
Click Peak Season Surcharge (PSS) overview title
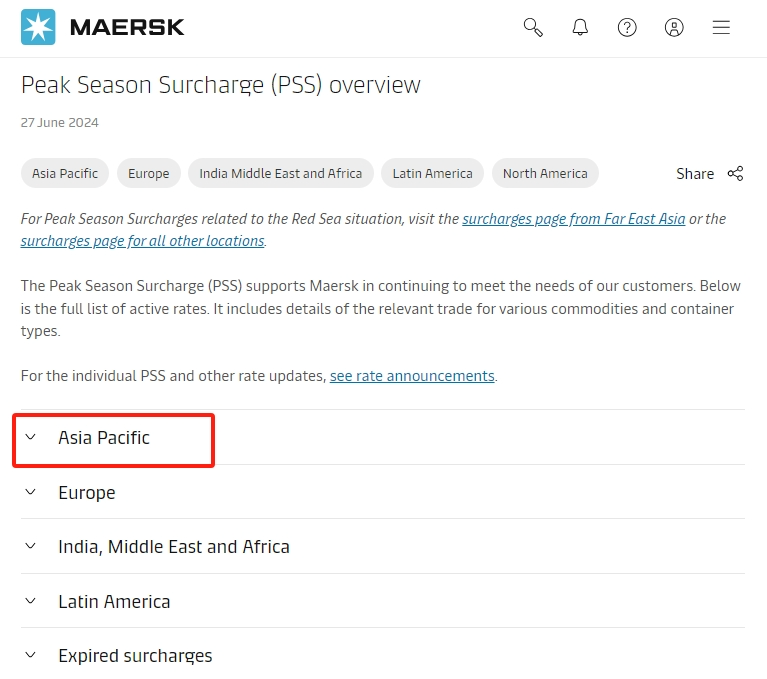tap(221, 85)
